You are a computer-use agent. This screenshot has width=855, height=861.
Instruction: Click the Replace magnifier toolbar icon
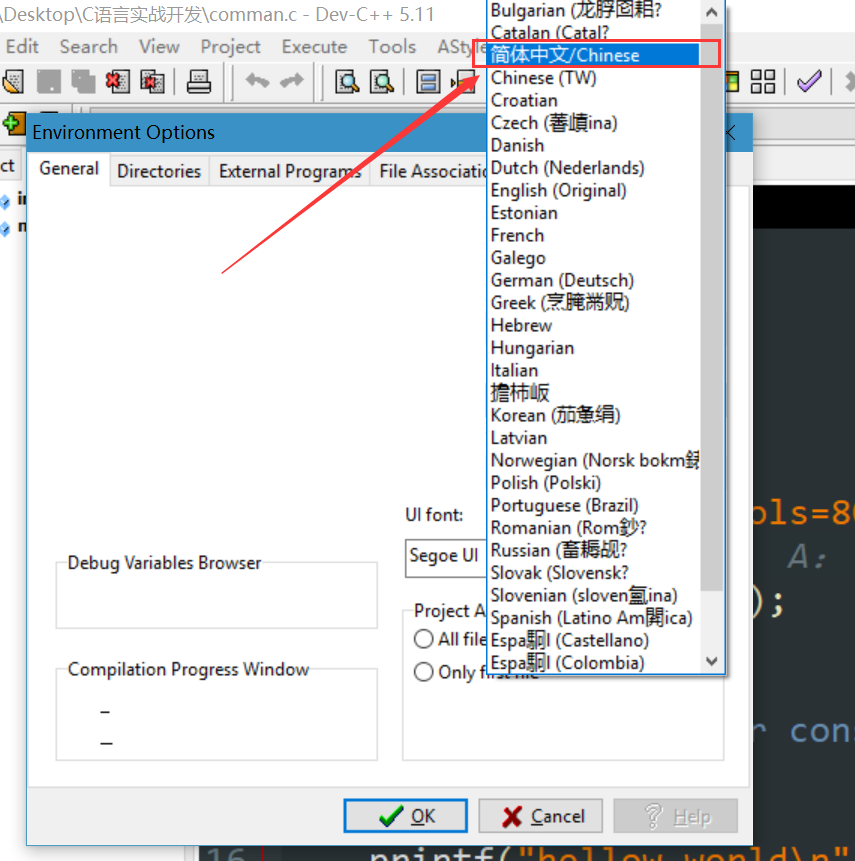[x=382, y=82]
